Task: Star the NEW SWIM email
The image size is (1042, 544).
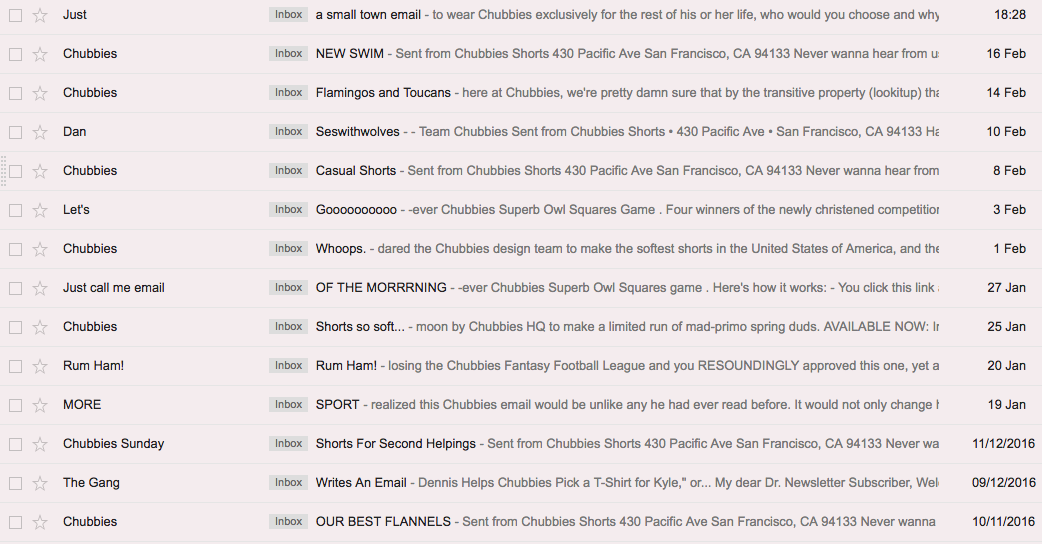Action: tap(40, 54)
